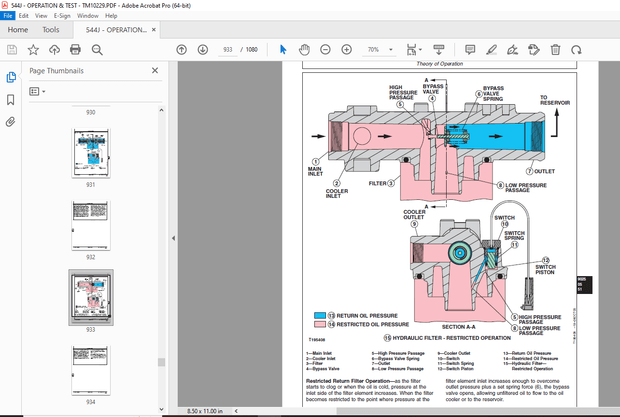Select page 934 thumbnail

coord(91,370)
